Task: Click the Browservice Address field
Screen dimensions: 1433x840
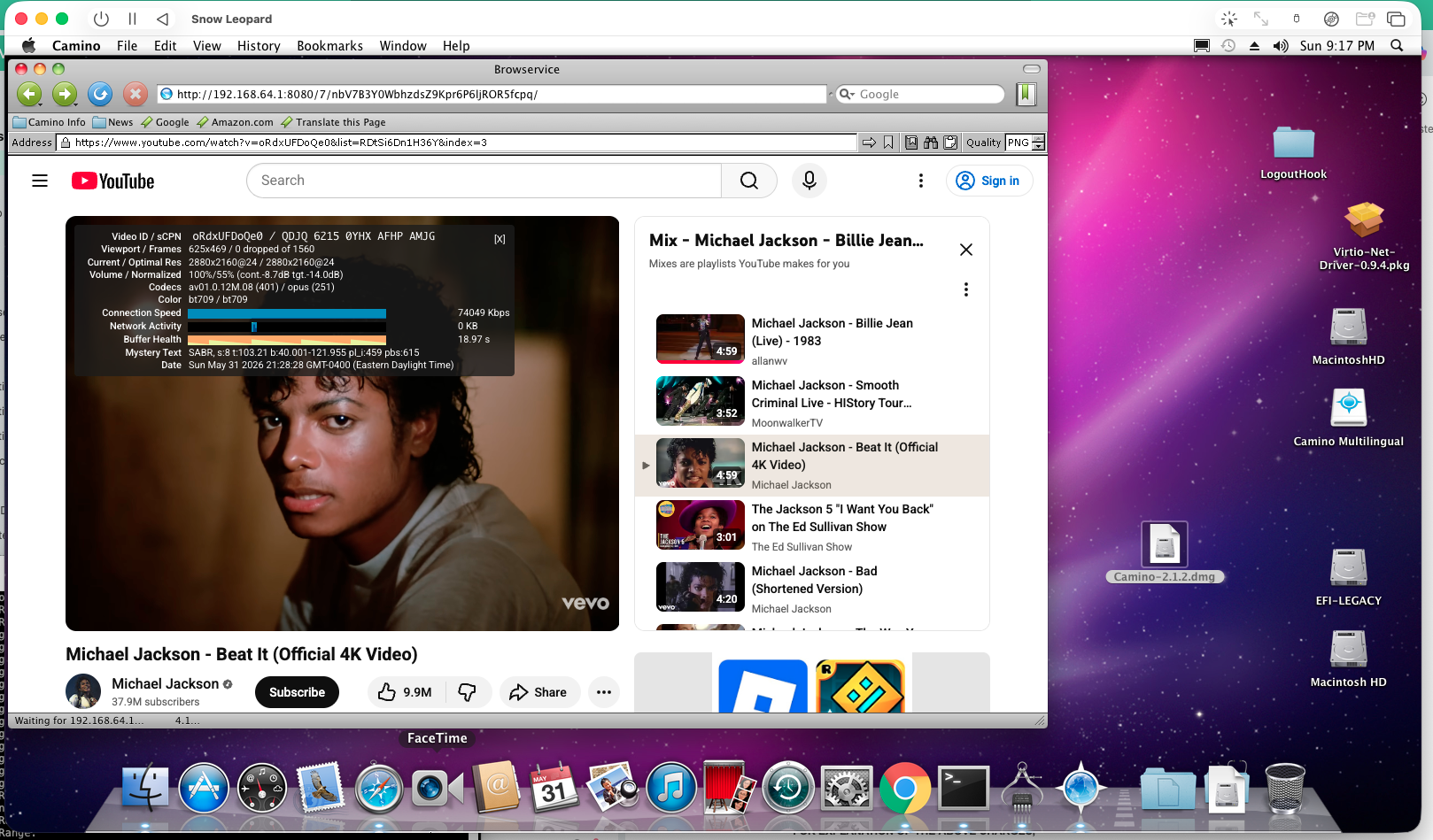Action: 457,143
